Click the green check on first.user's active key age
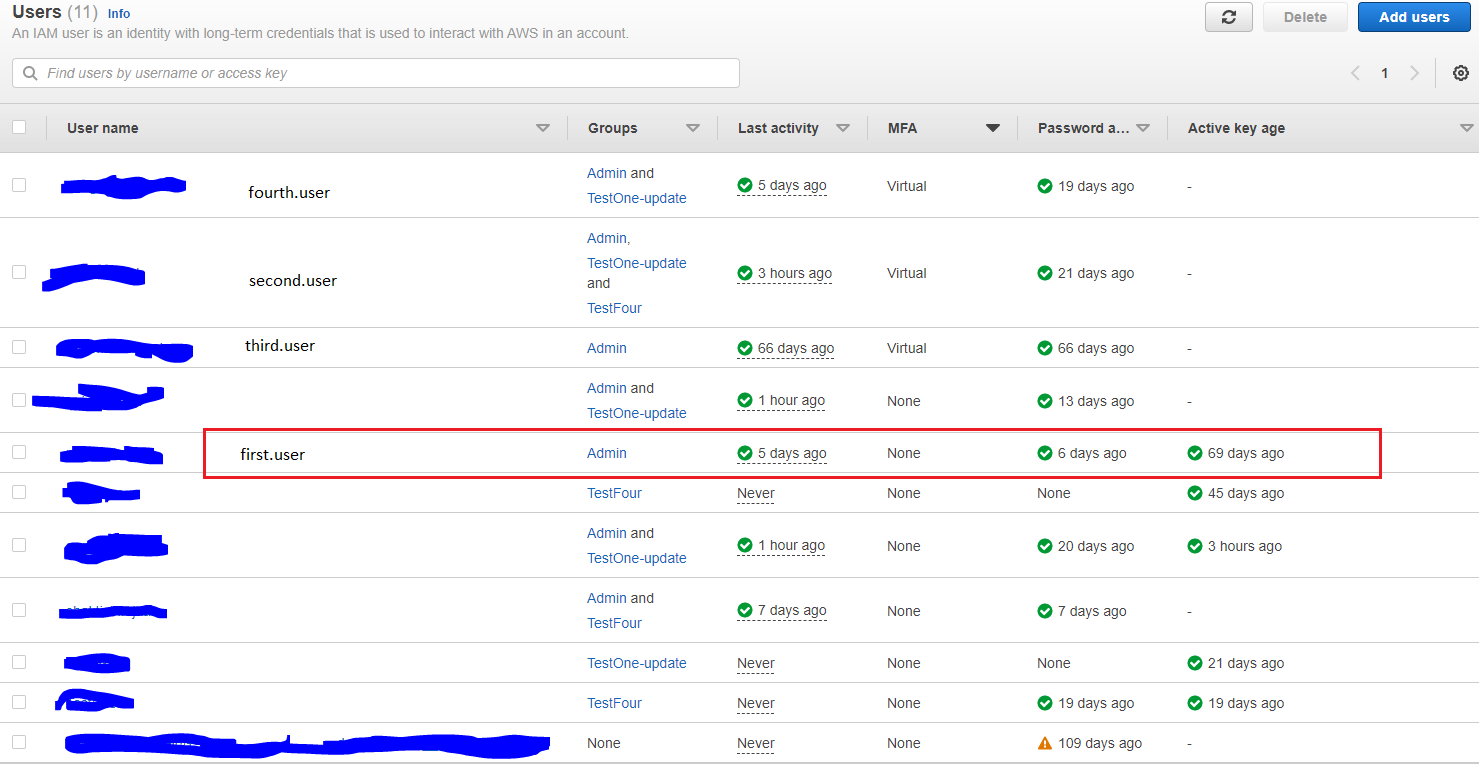Image resolution: width=1479 pixels, height=769 pixels. [1194, 452]
